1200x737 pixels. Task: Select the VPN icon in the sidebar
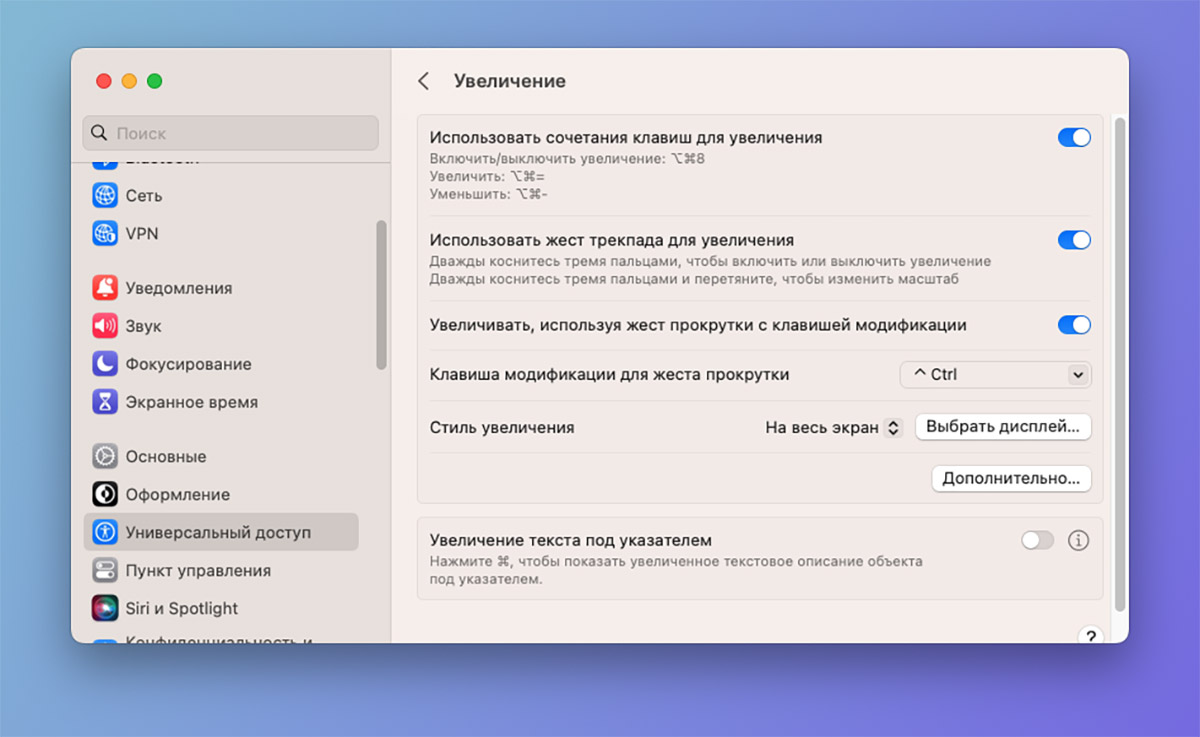pyautogui.click(x=105, y=234)
